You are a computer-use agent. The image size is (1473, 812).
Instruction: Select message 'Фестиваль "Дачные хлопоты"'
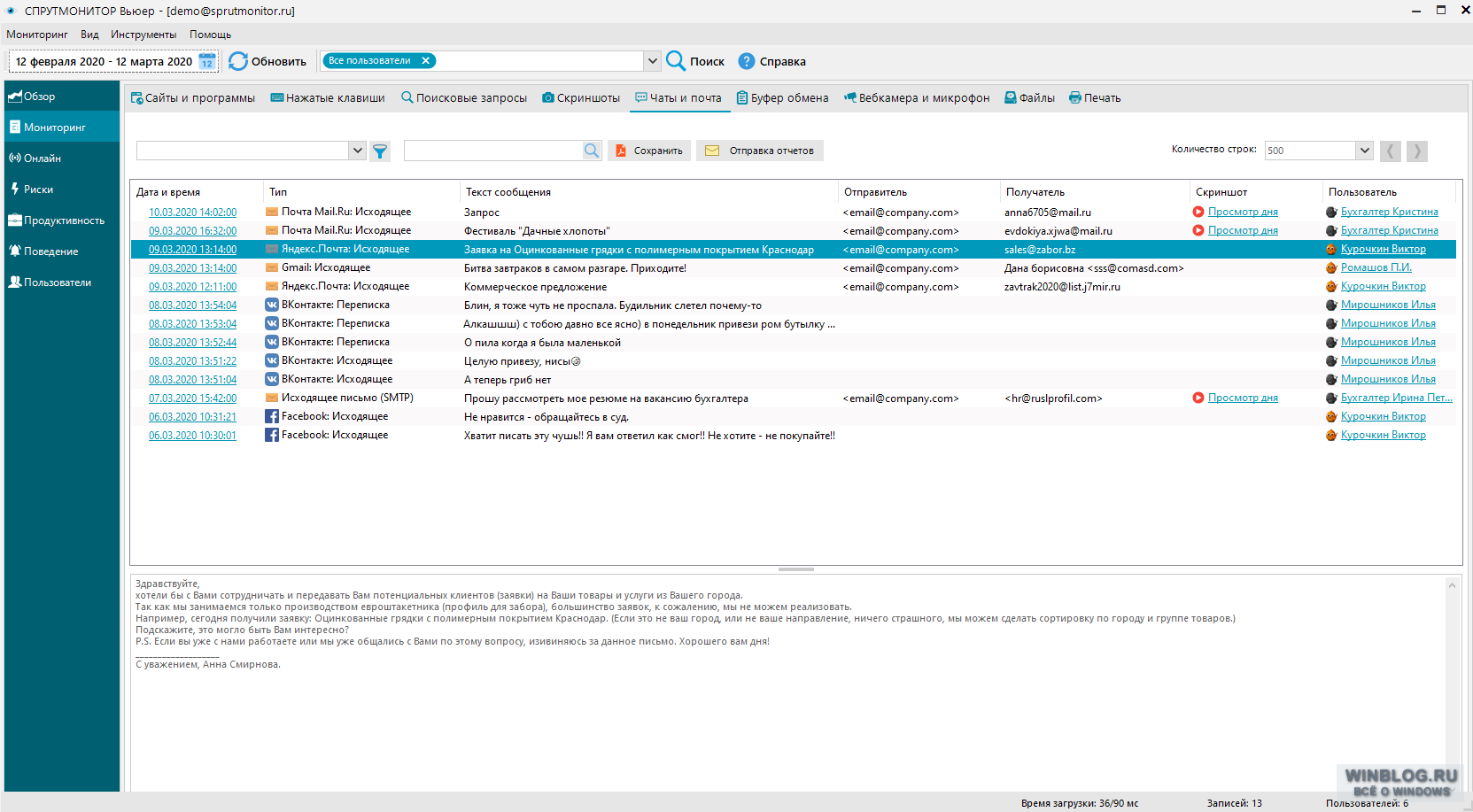tap(537, 231)
